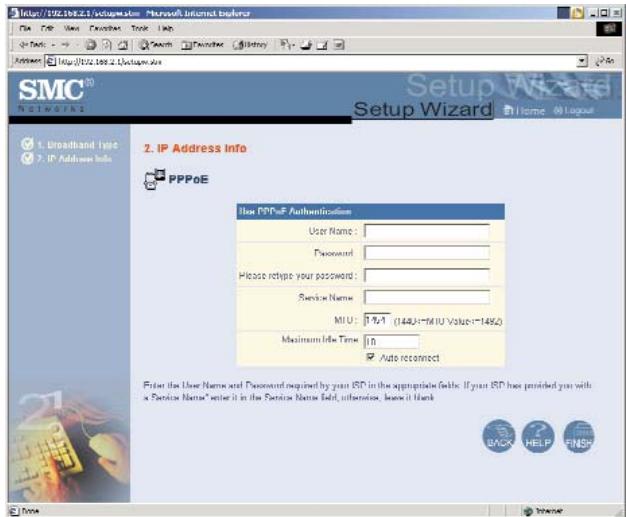Screen dimensions: 626x517
Task: Click the retype your password field
Action: click(427, 275)
